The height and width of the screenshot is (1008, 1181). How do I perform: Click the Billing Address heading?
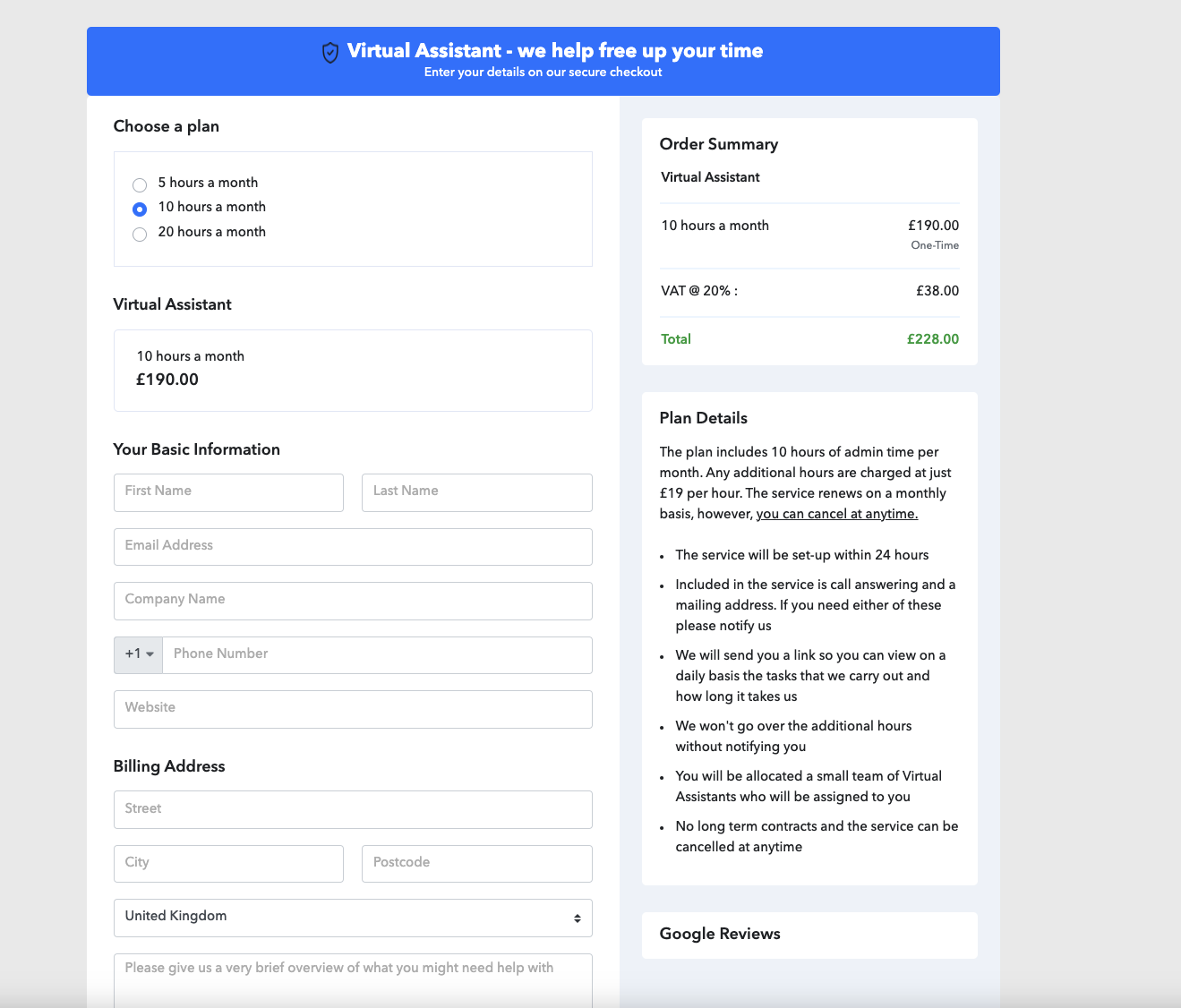click(x=169, y=766)
